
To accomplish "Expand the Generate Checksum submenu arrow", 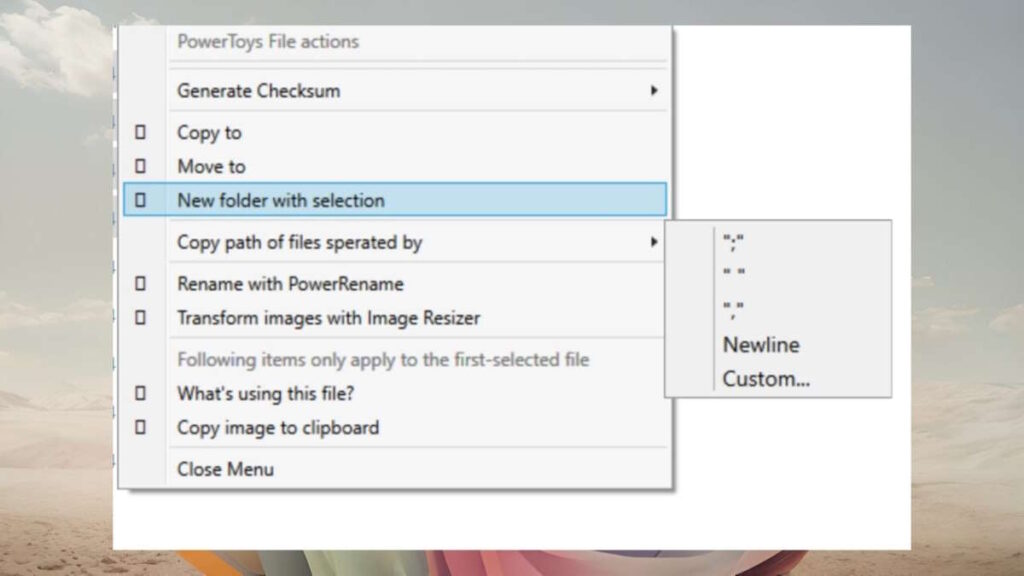I will (654, 91).
